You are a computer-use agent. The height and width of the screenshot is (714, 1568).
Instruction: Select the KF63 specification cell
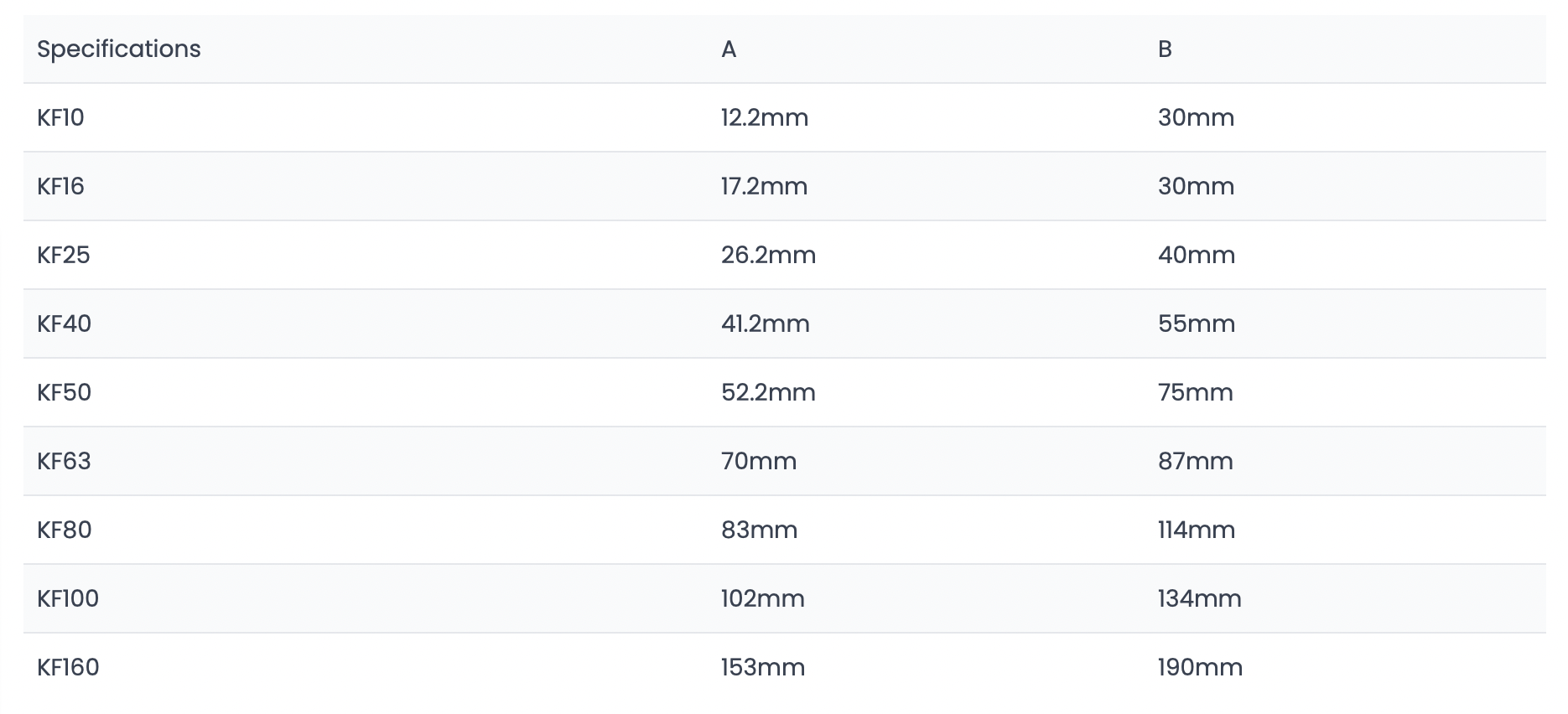coord(64,461)
